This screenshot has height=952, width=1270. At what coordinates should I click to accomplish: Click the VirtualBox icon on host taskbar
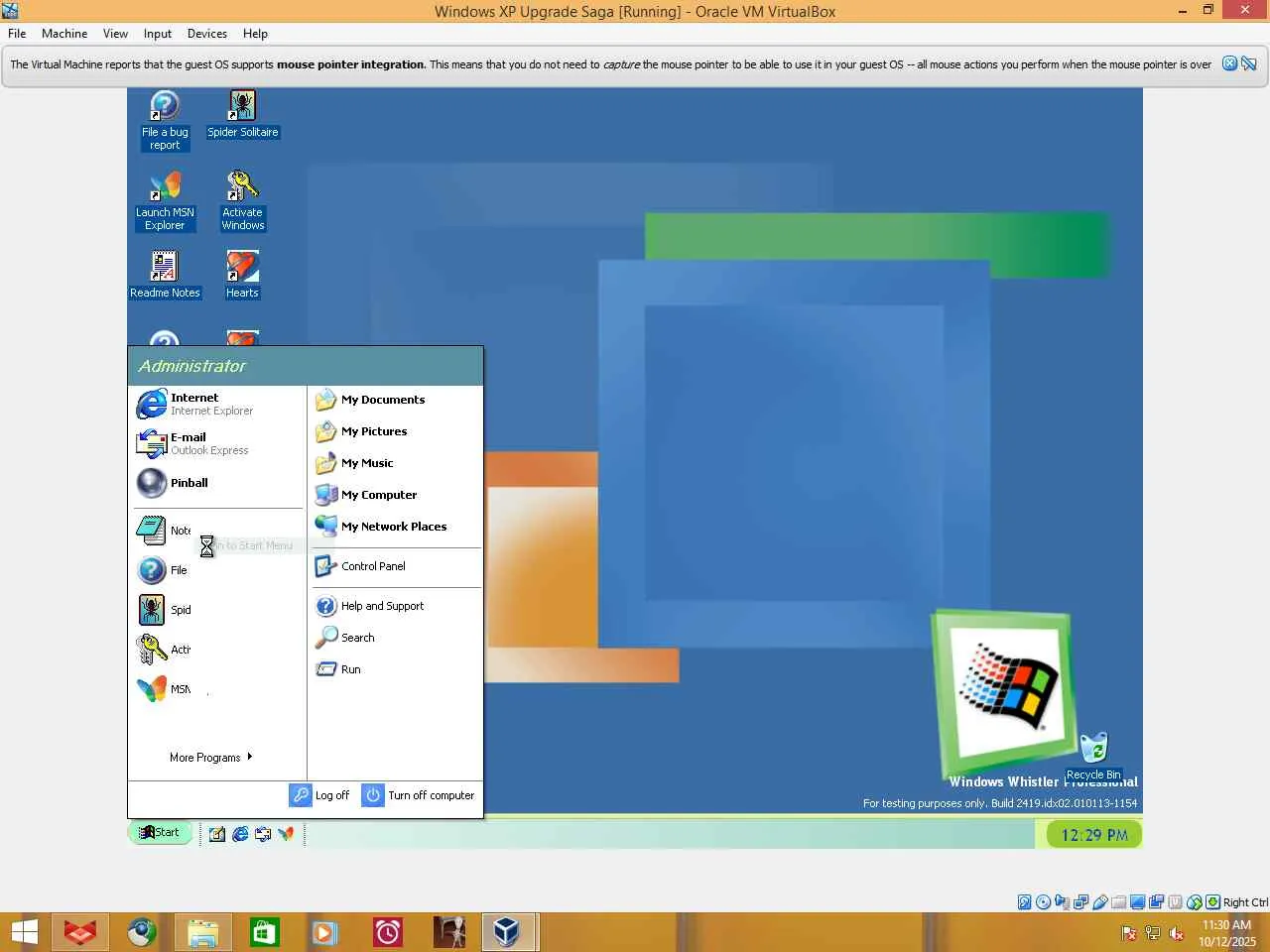[509, 932]
